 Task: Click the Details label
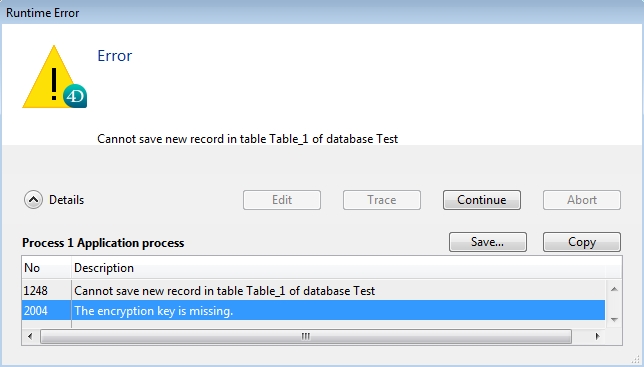(x=67, y=200)
